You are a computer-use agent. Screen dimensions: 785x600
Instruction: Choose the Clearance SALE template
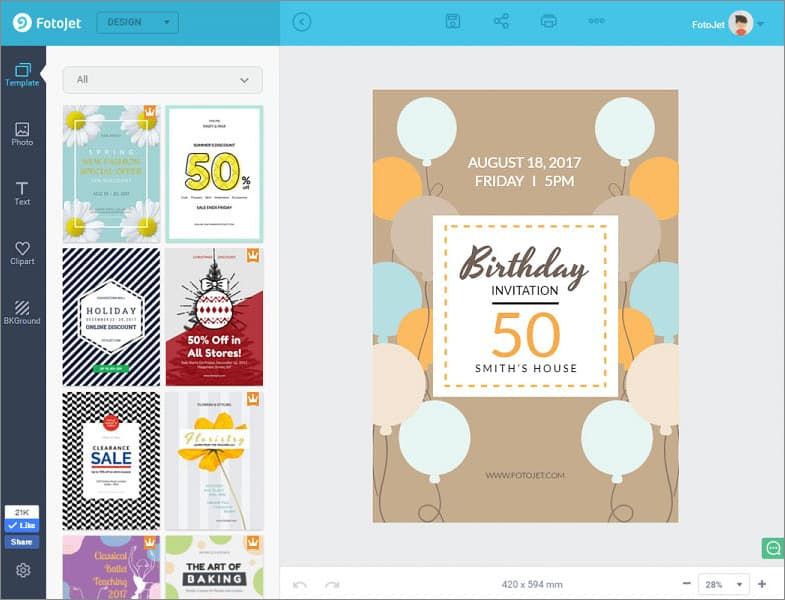click(111, 461)
